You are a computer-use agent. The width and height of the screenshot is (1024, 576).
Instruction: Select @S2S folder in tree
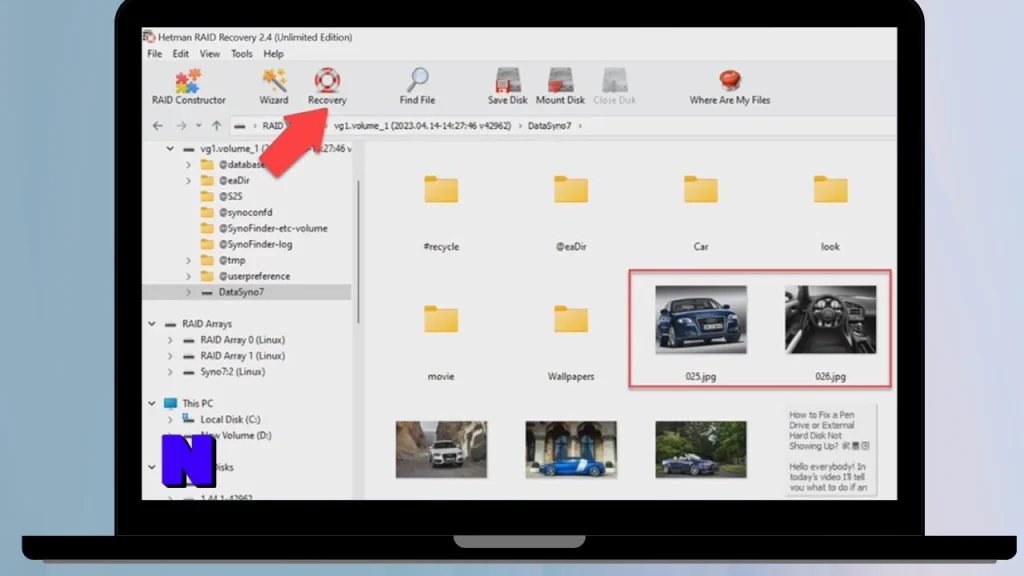point(231,196)
